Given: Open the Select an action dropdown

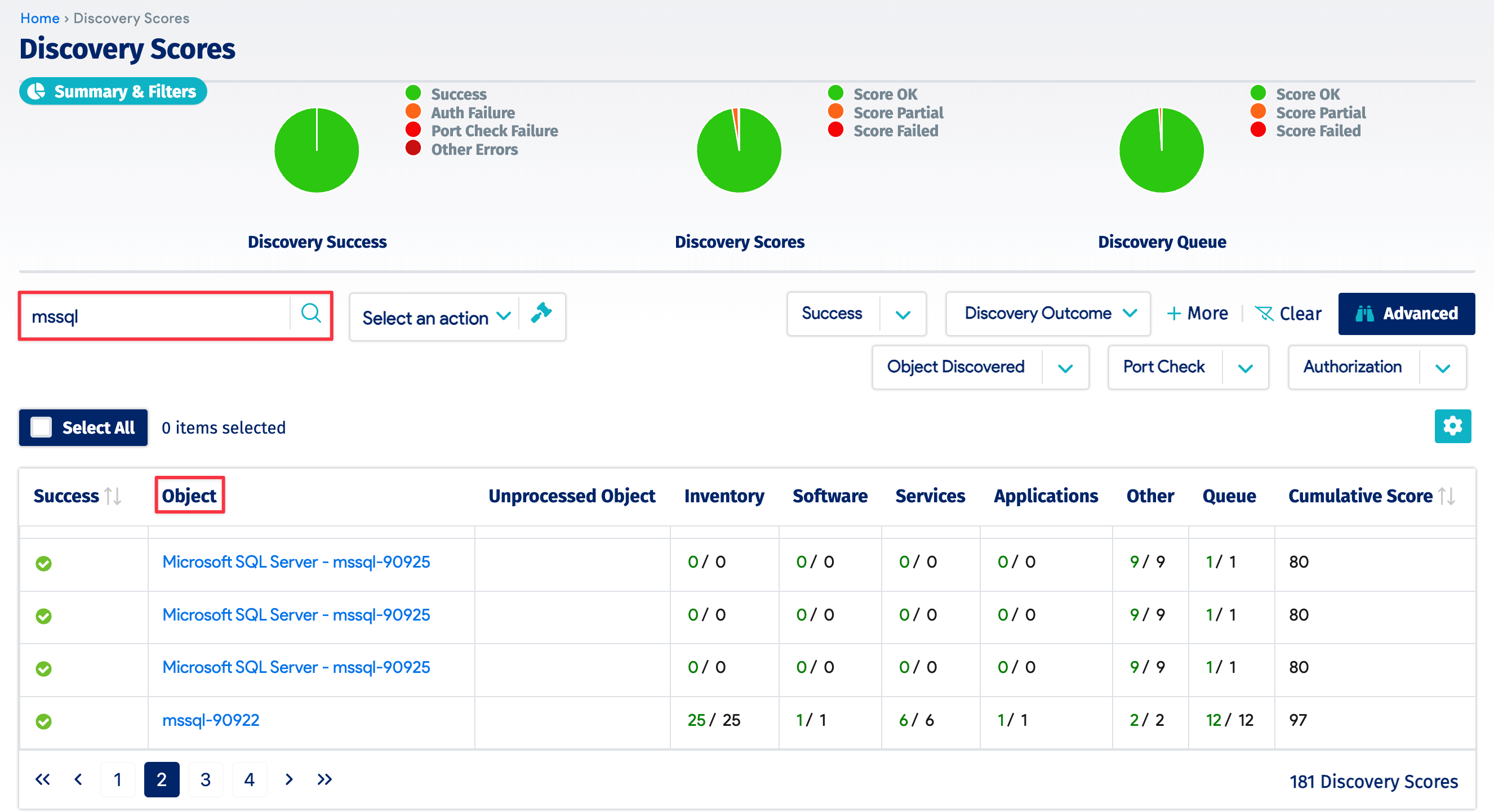Looking at the screenshot, I should click(x=434, y=317).
